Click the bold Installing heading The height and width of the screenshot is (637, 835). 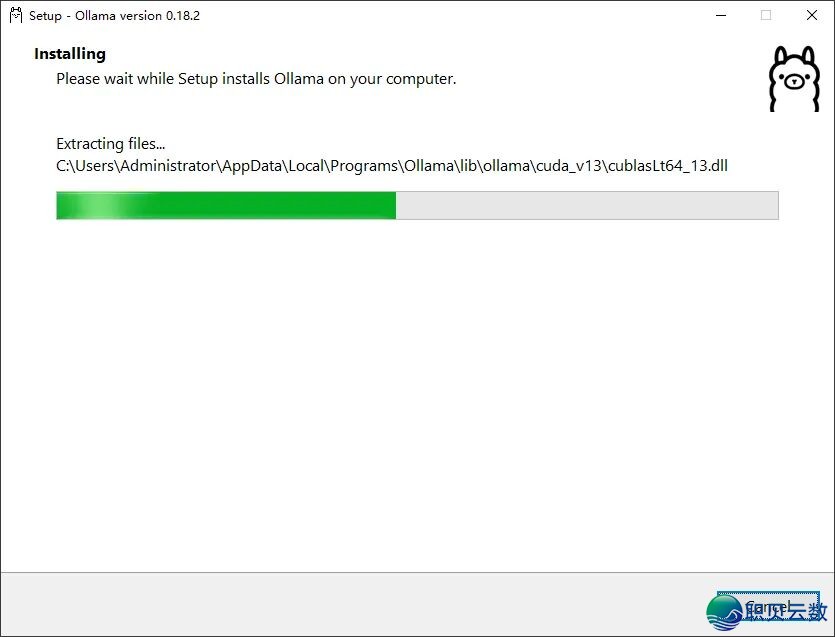(x=70, y=54)
